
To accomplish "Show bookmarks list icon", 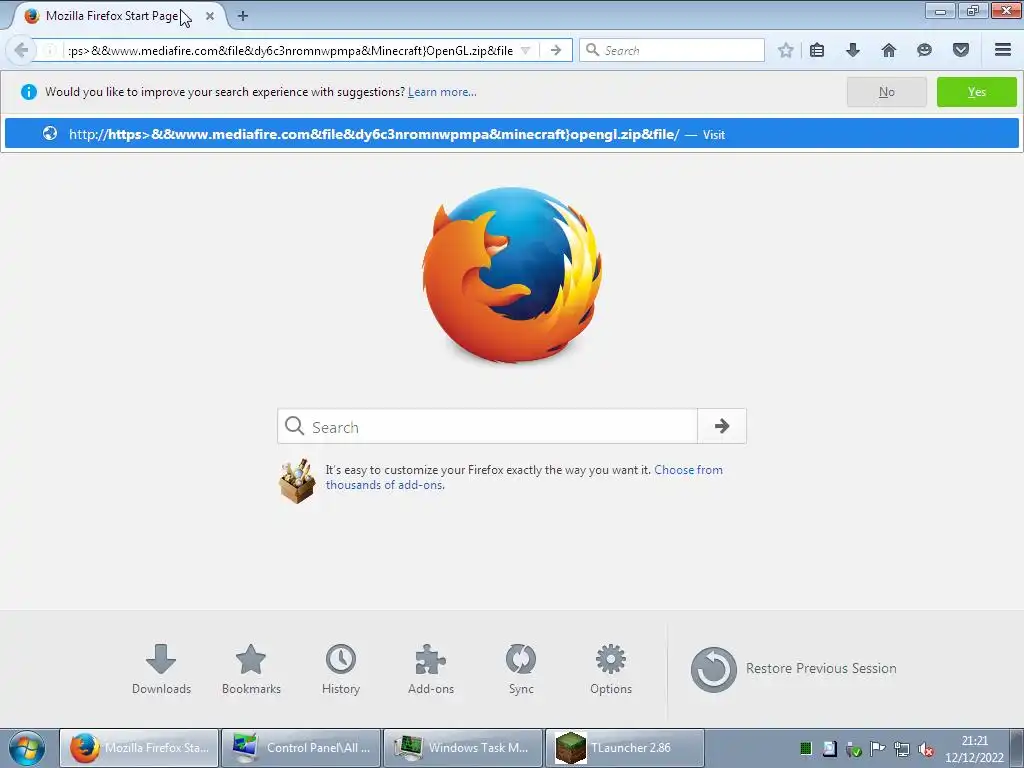I will [817, 50].
